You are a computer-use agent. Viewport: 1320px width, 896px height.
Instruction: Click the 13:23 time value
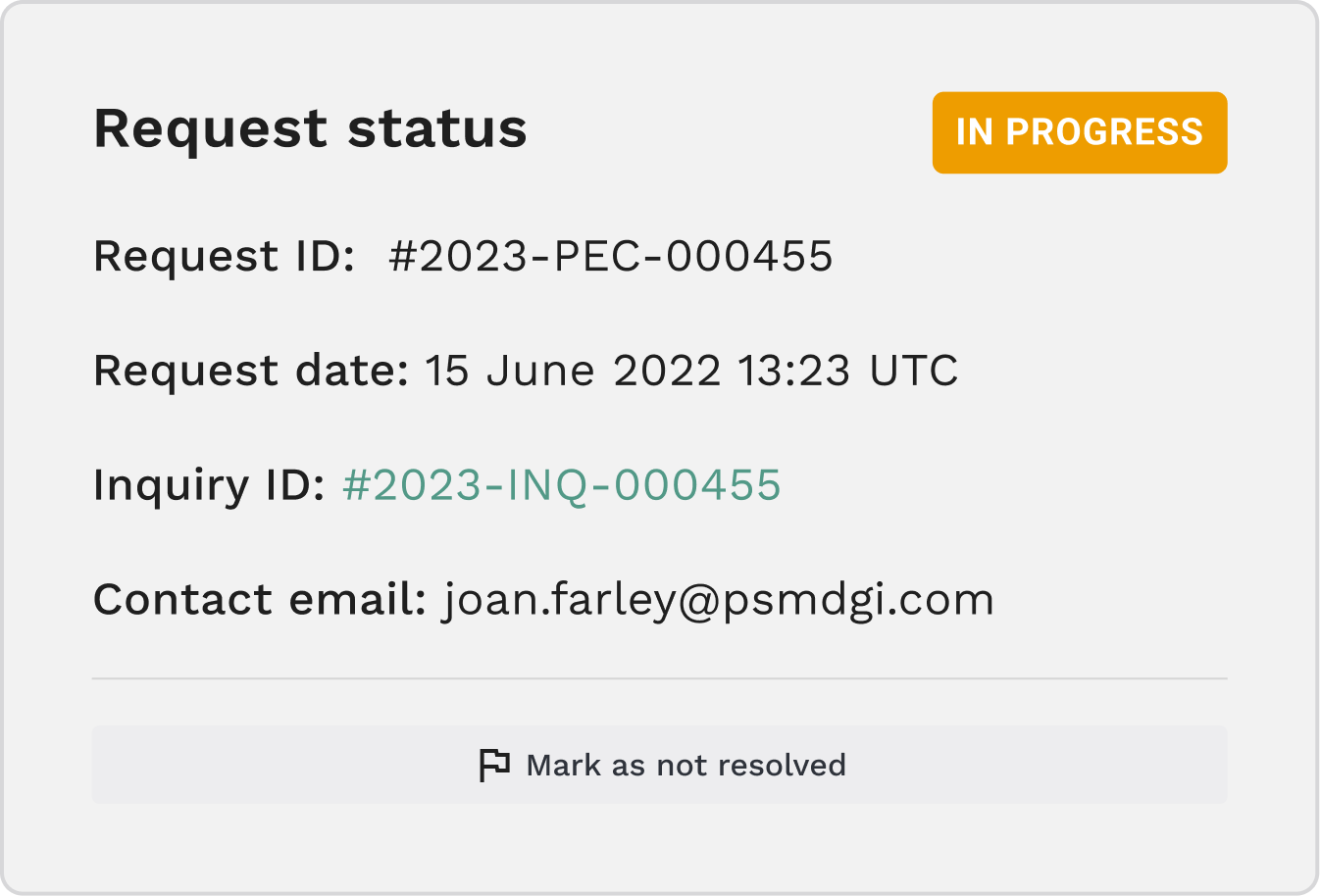(x=793, y=372)
